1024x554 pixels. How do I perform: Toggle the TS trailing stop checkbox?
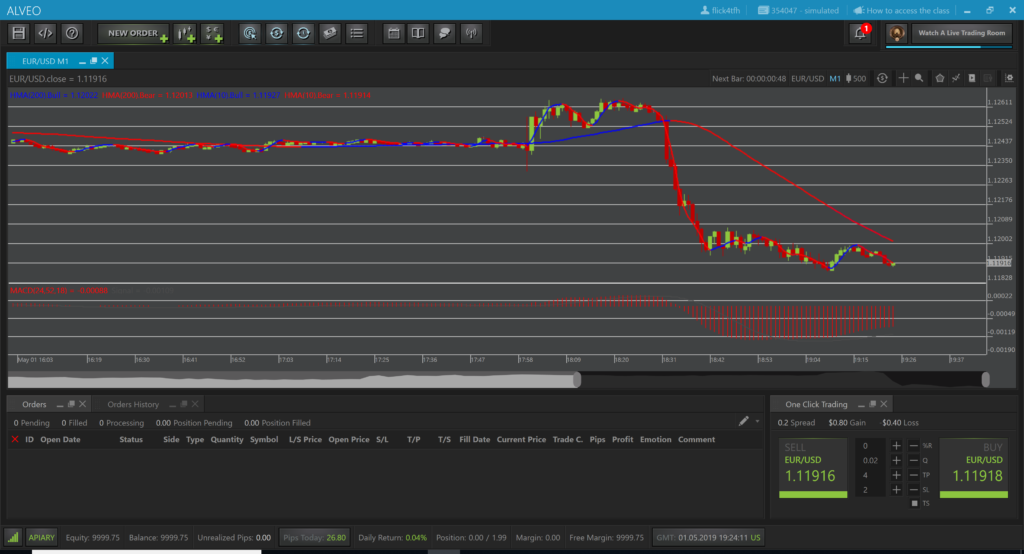pyautogui.click(x=913, y=502)
